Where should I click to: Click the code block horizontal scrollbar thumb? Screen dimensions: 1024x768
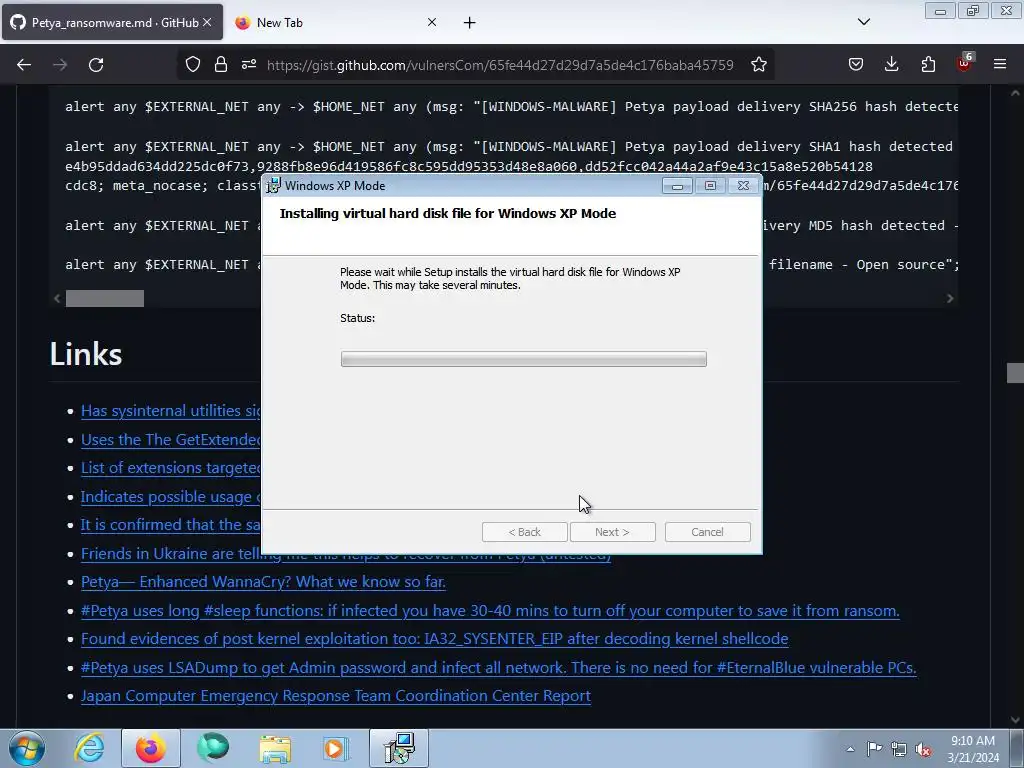coord(104,298)
